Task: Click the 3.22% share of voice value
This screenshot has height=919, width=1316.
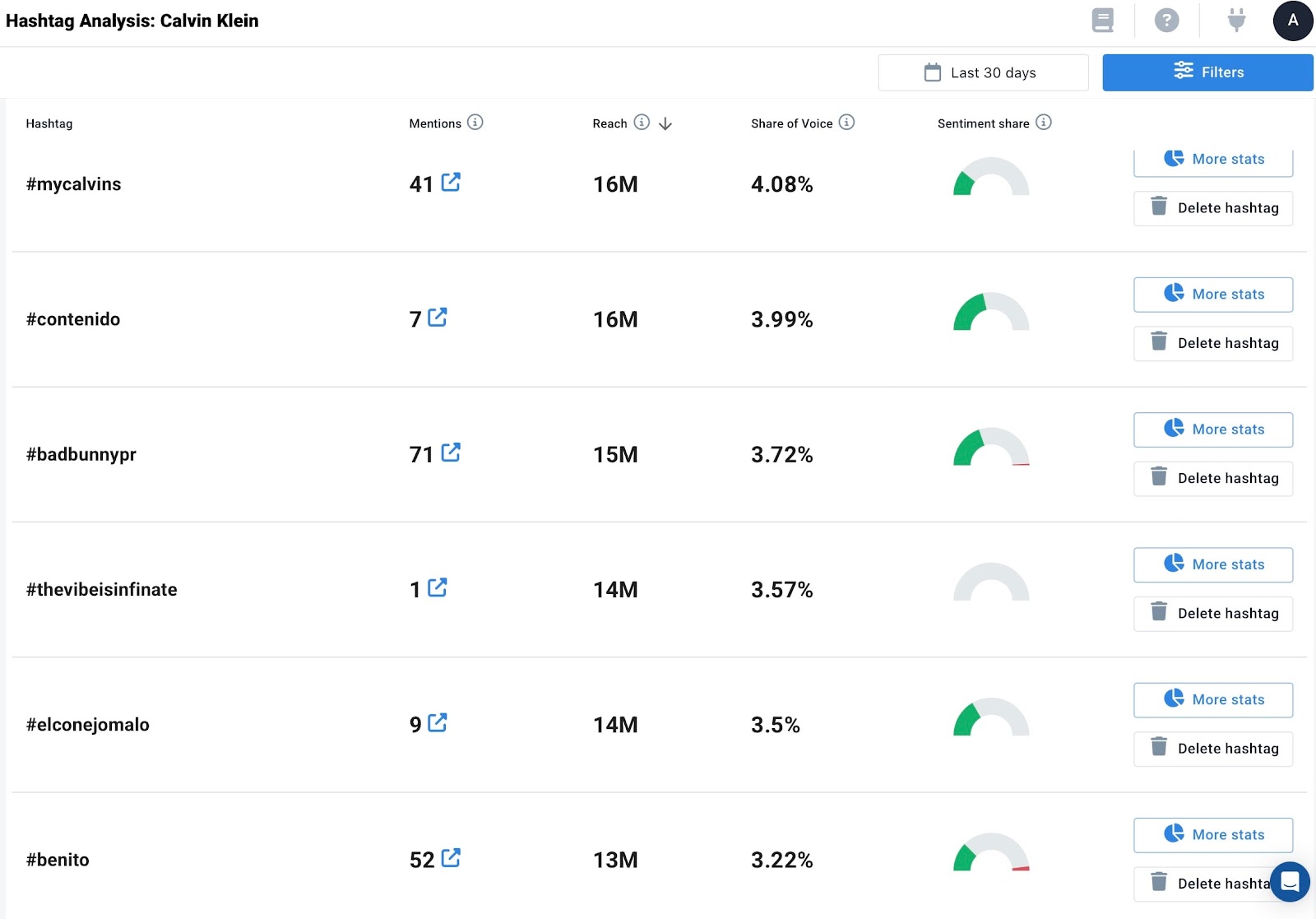Action: [781, 860]
